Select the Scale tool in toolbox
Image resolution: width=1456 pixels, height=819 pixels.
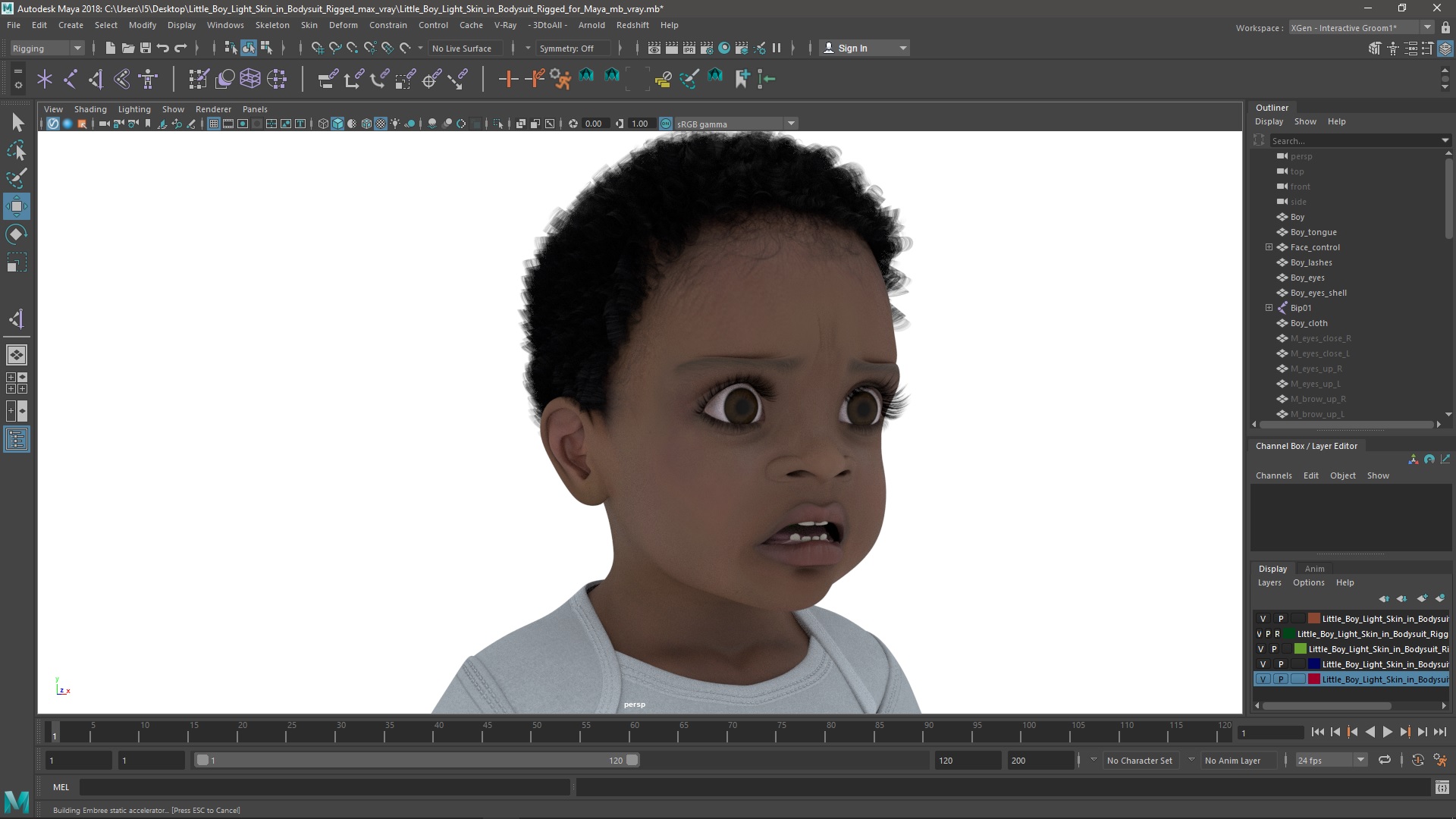(17, 262)
